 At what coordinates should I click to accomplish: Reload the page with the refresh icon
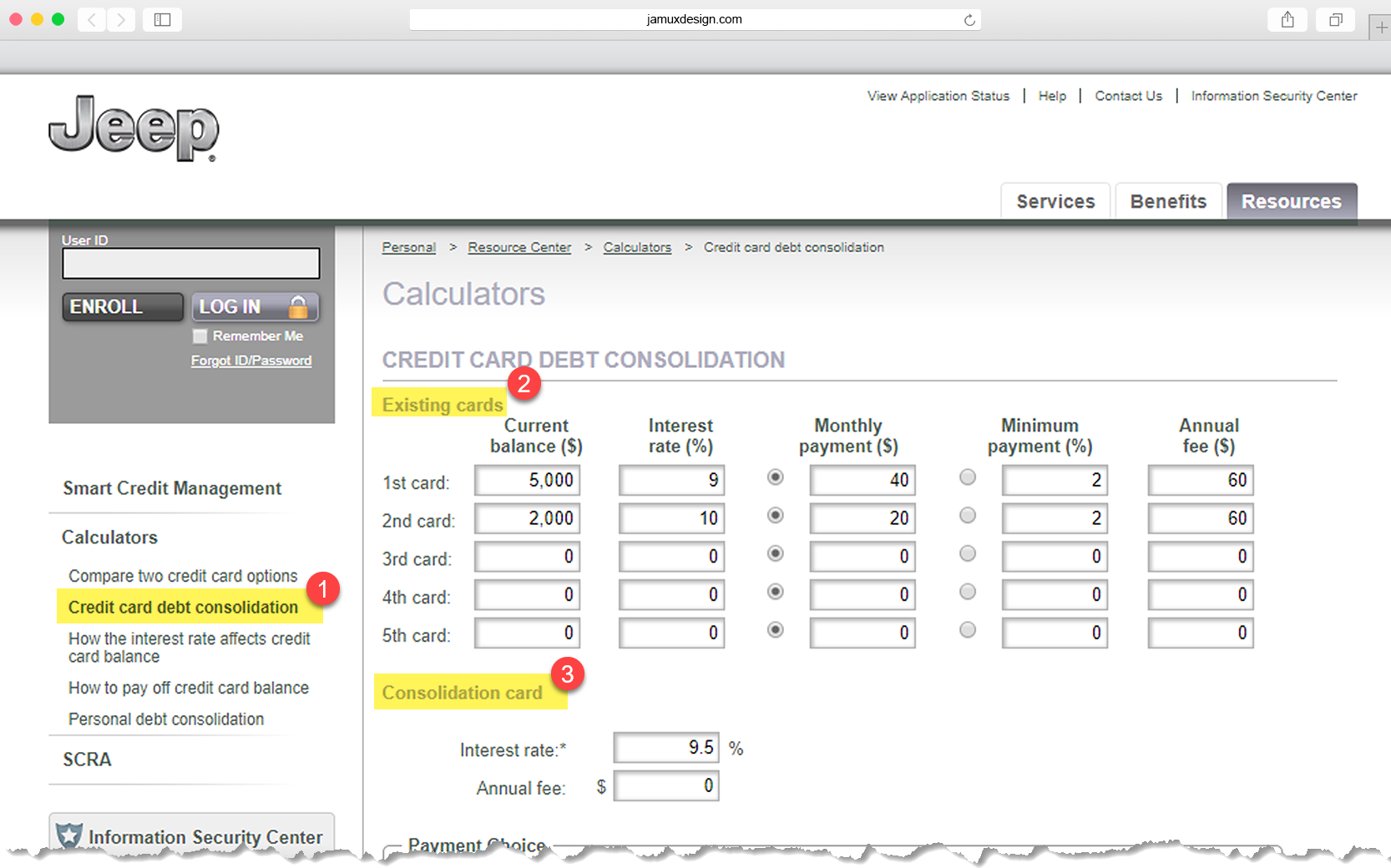(969, 20)
